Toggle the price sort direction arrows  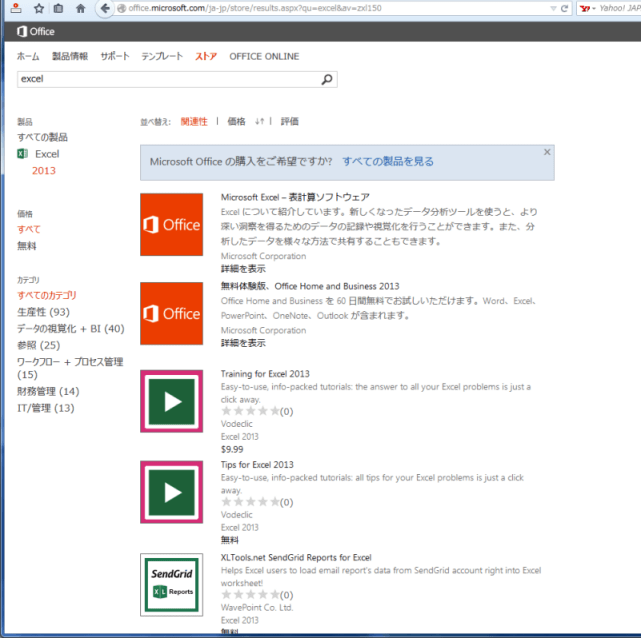[x=260, y=121]
